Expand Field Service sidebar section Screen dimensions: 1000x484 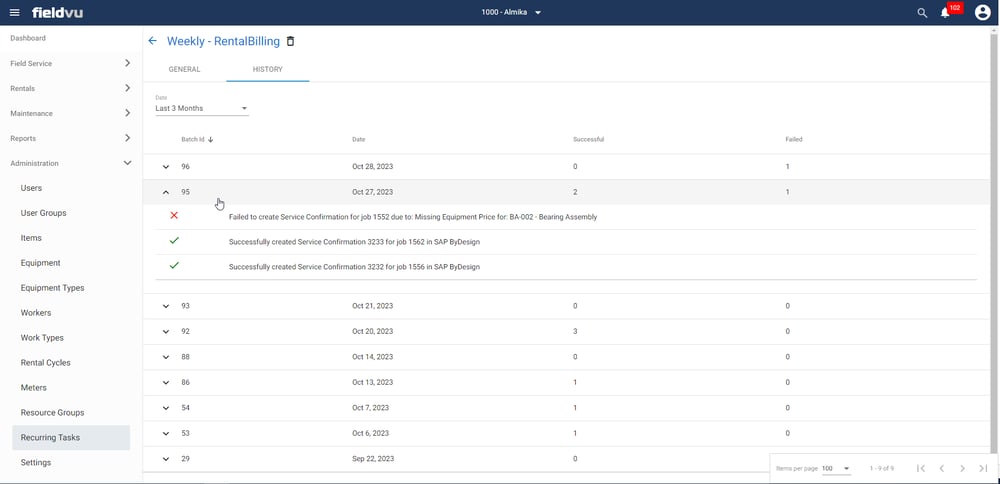point(70,63)
